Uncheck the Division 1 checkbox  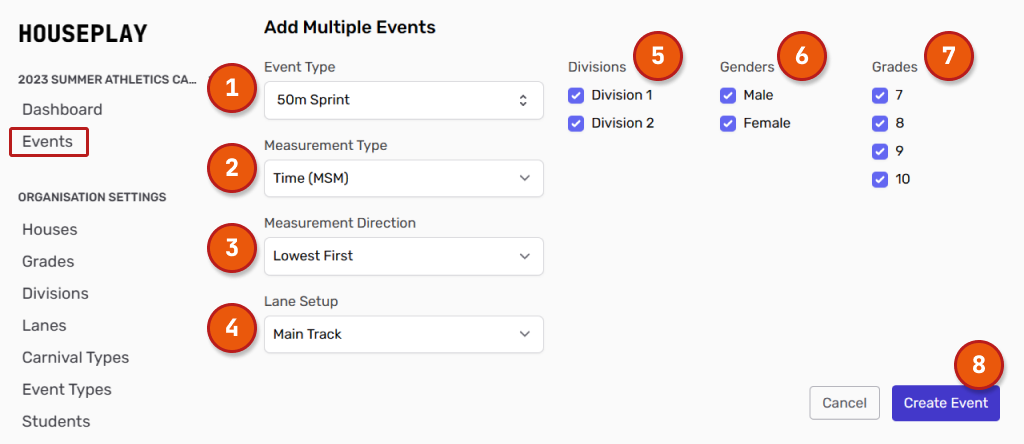click(x=576, y=96)
